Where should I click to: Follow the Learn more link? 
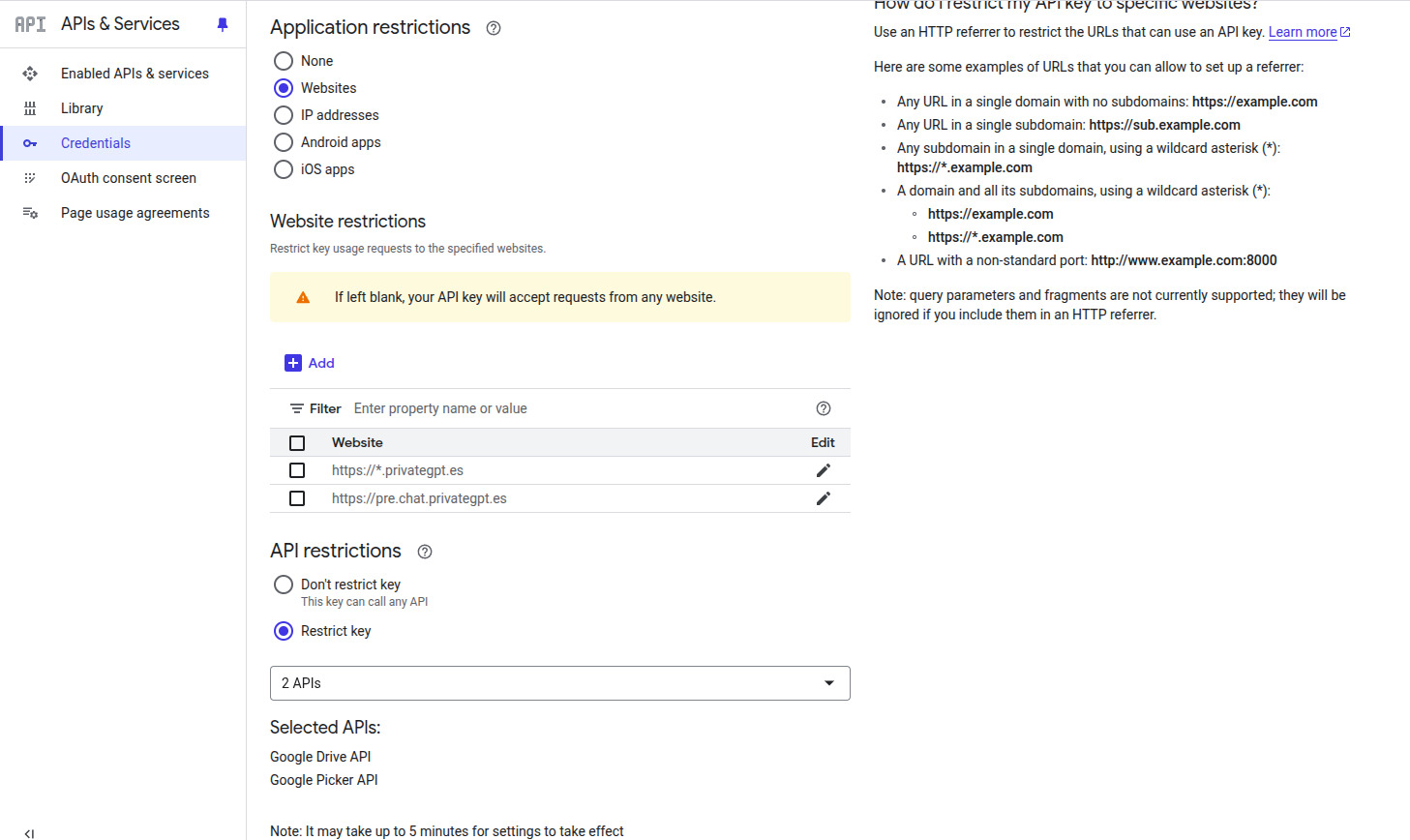1303,32
